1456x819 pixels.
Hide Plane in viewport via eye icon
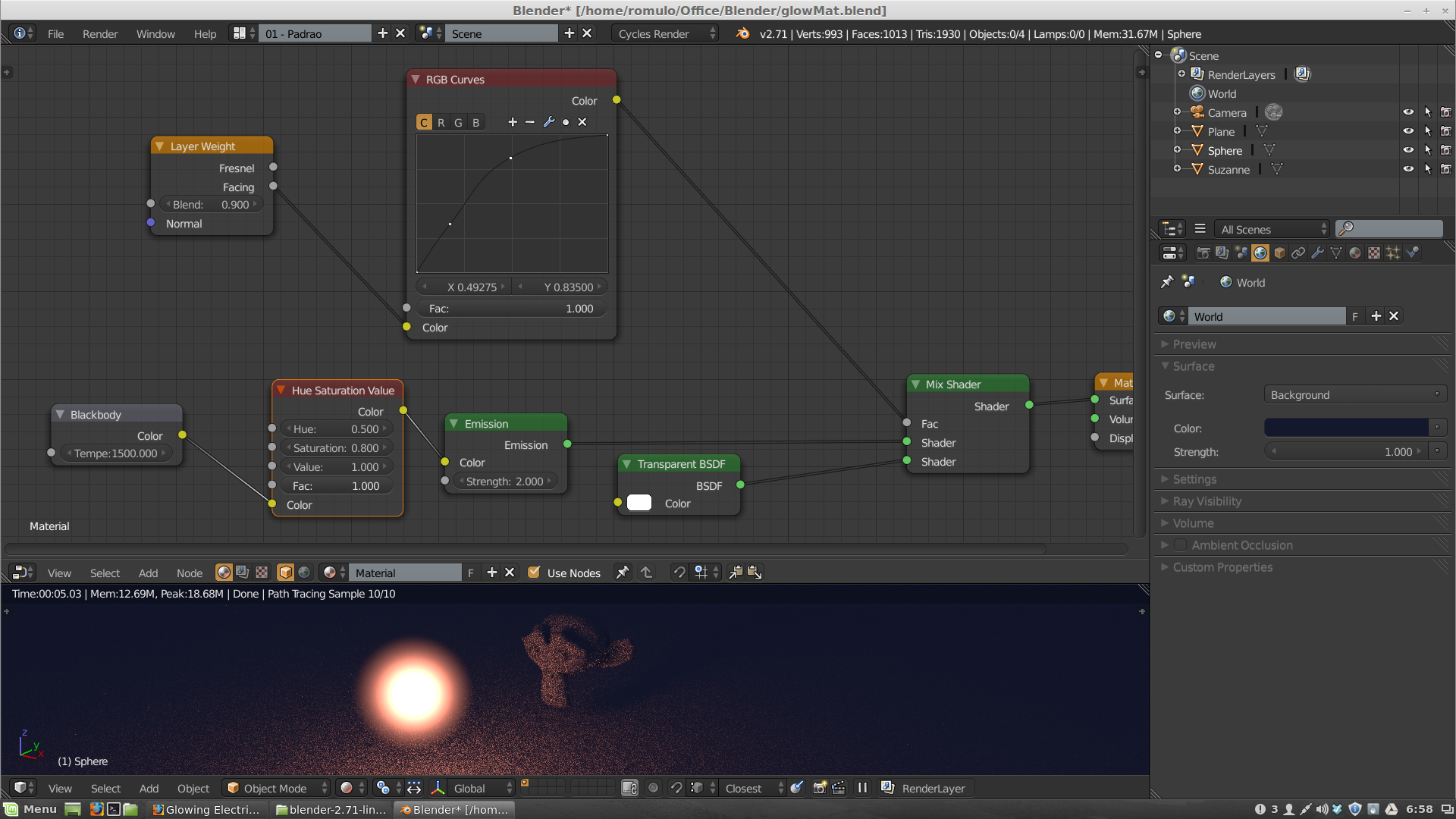[x=1408, y=131]
